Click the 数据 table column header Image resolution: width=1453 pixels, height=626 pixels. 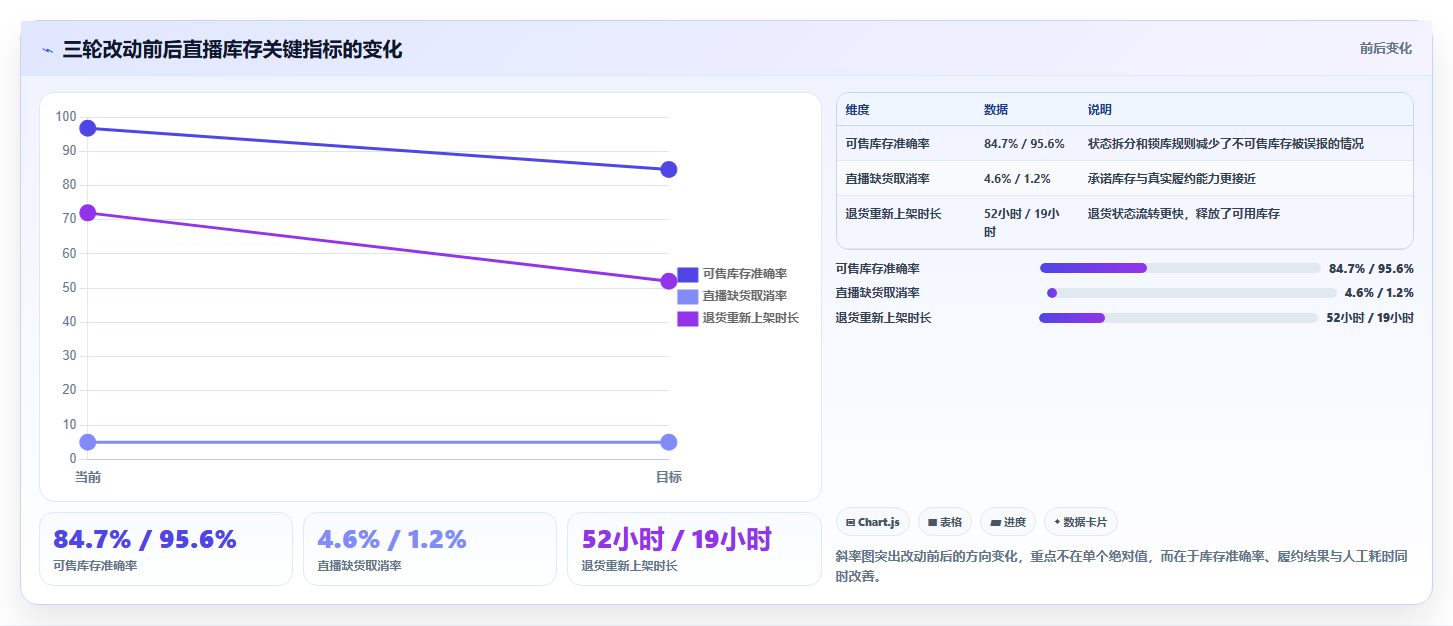pos(996,110)
